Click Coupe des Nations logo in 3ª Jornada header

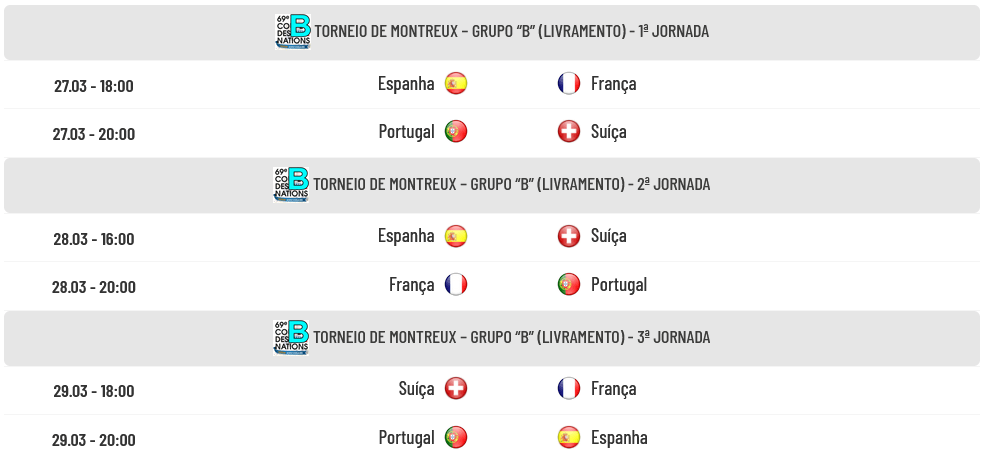point(291,337)
